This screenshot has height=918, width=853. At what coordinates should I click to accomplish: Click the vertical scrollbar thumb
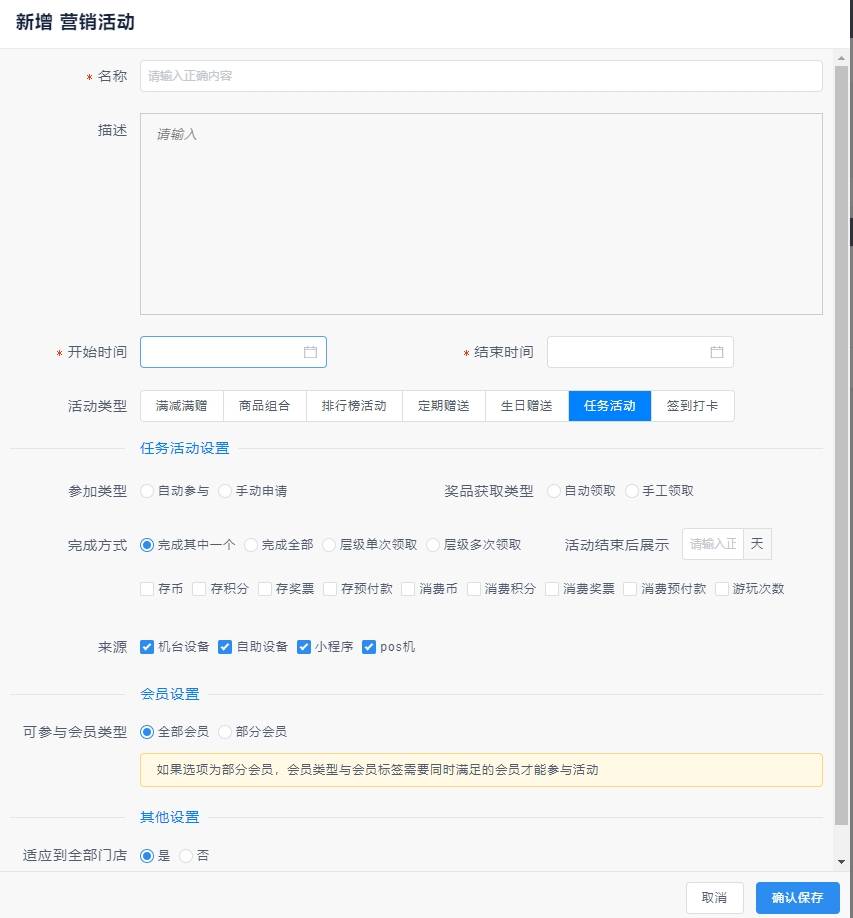(x=841, y=445)
